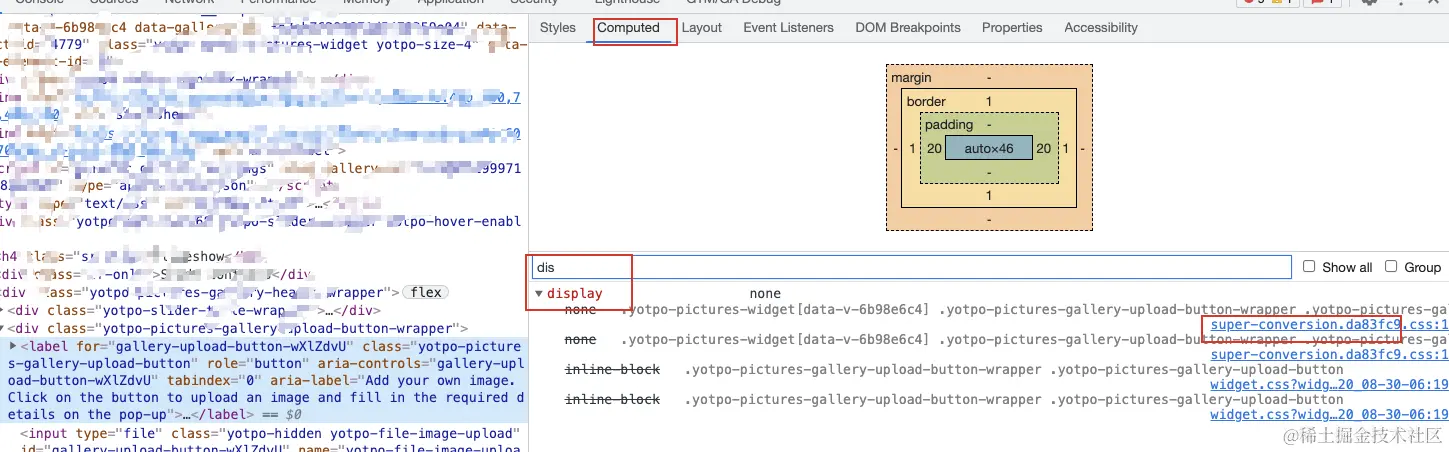Select the display property name
Image resolution: width=1449 pixels, height=452 pixels.
[575, 294]
